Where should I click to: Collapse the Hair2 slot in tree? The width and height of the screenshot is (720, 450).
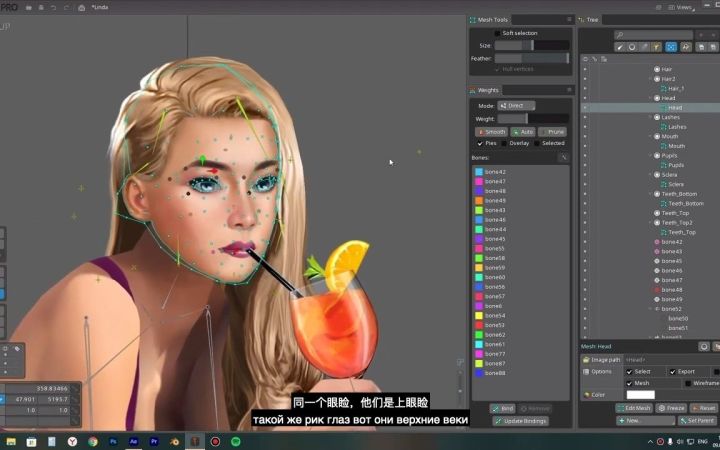click(651, 79)
